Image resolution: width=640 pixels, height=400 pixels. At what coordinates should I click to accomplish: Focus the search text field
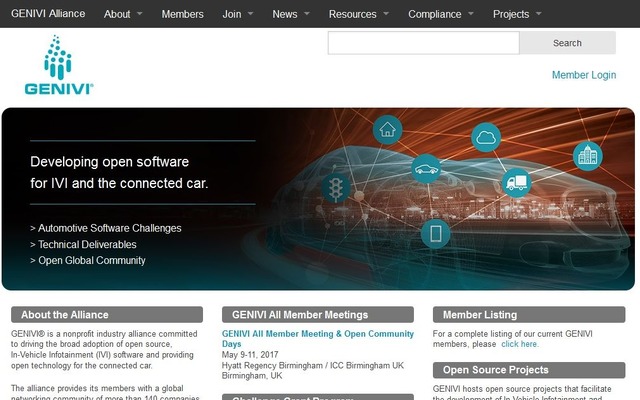pos(424,43)
